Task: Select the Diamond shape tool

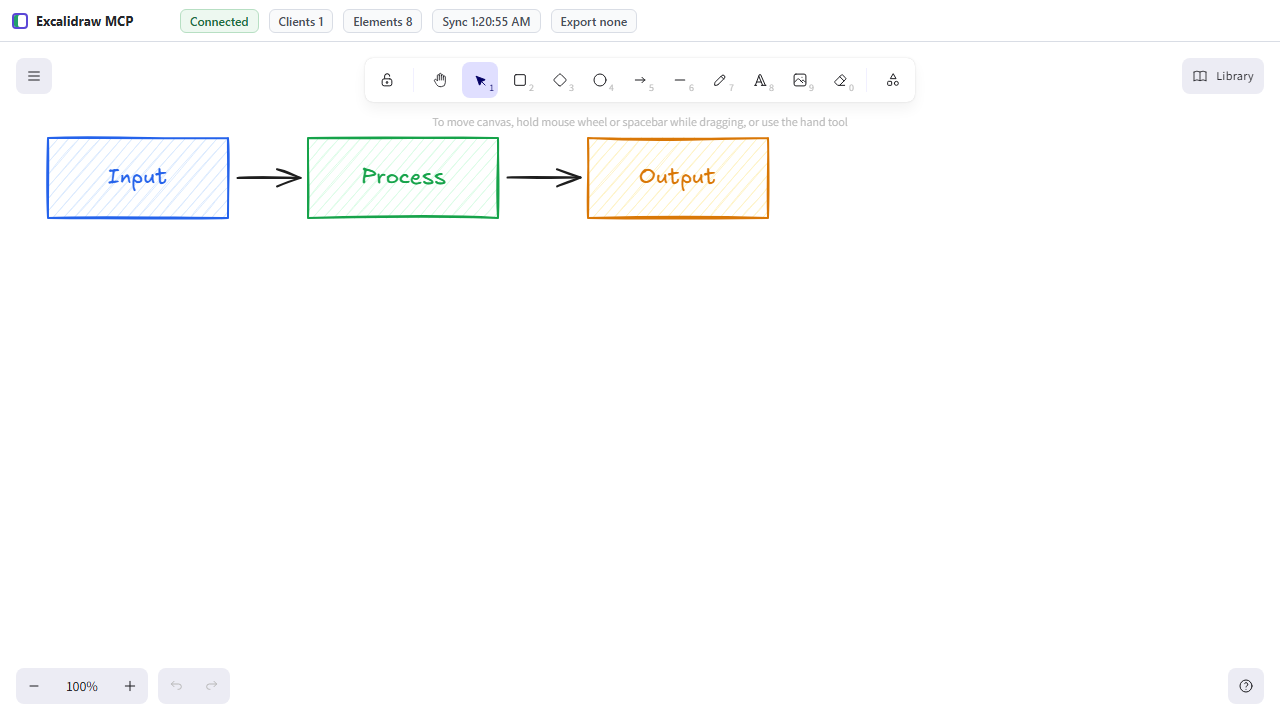Action: [560, 80]
